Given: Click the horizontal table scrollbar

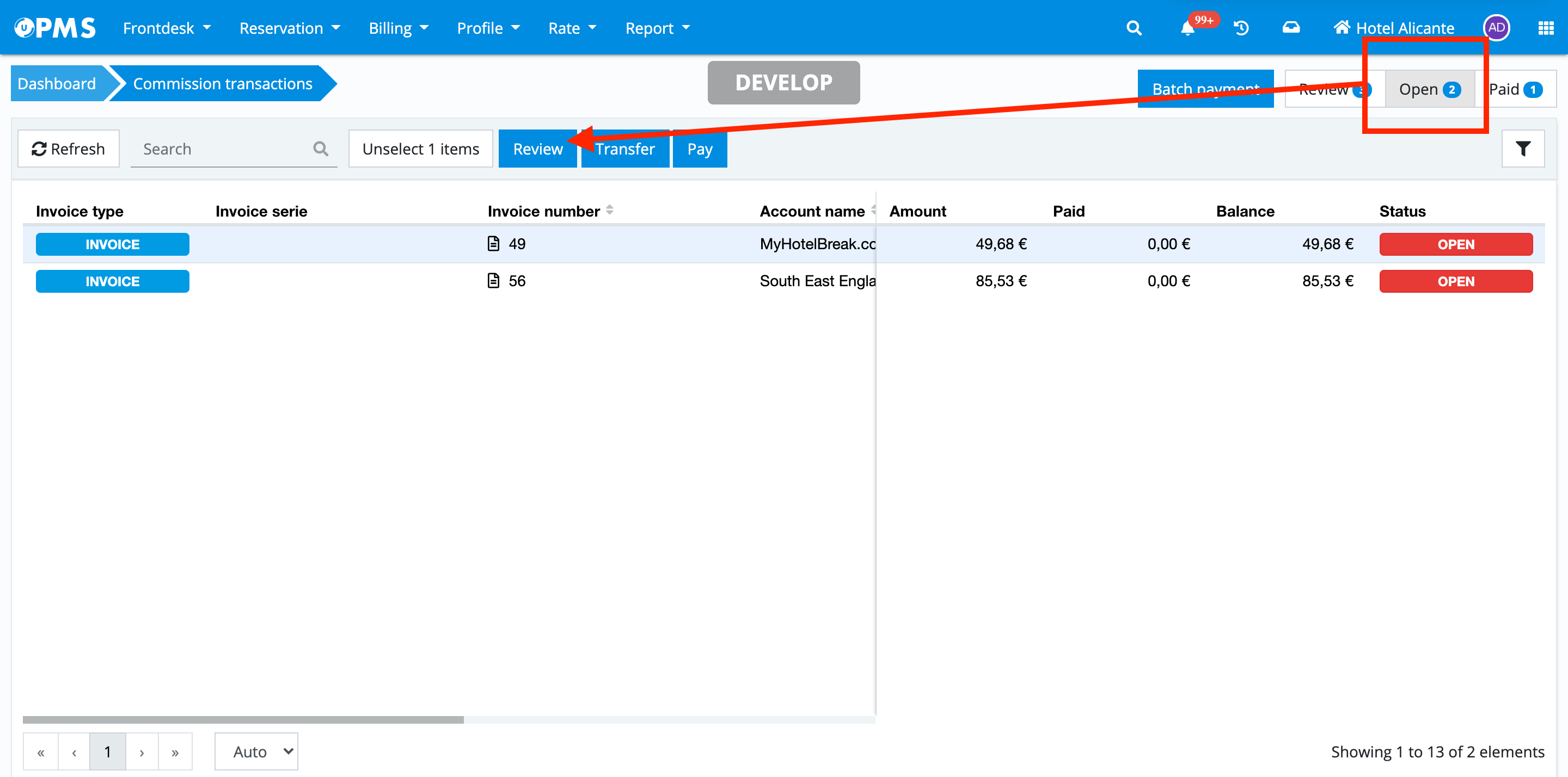Looking at the screenshot, I should coord(243,720).
